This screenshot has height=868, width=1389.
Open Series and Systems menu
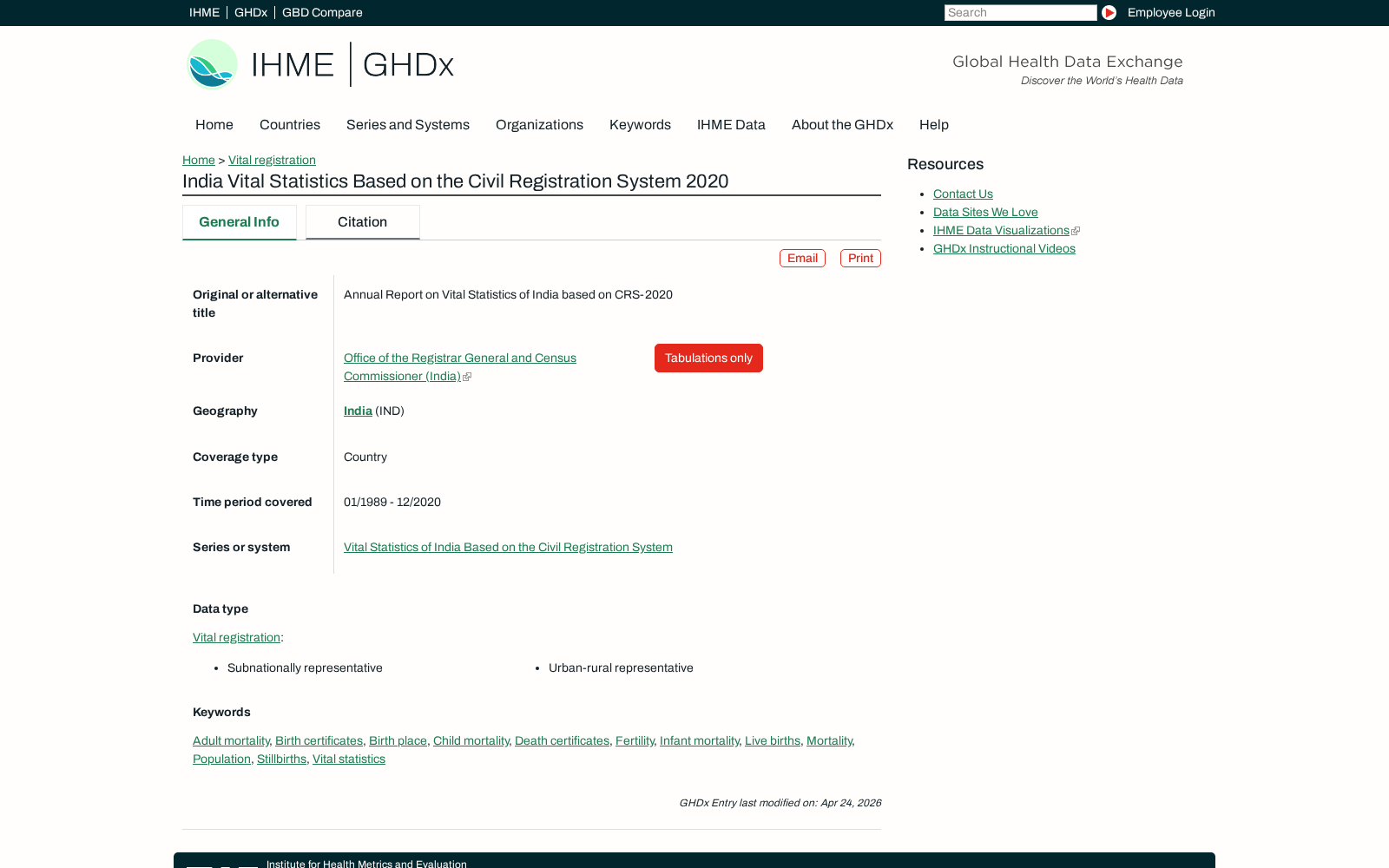[408, 124]
